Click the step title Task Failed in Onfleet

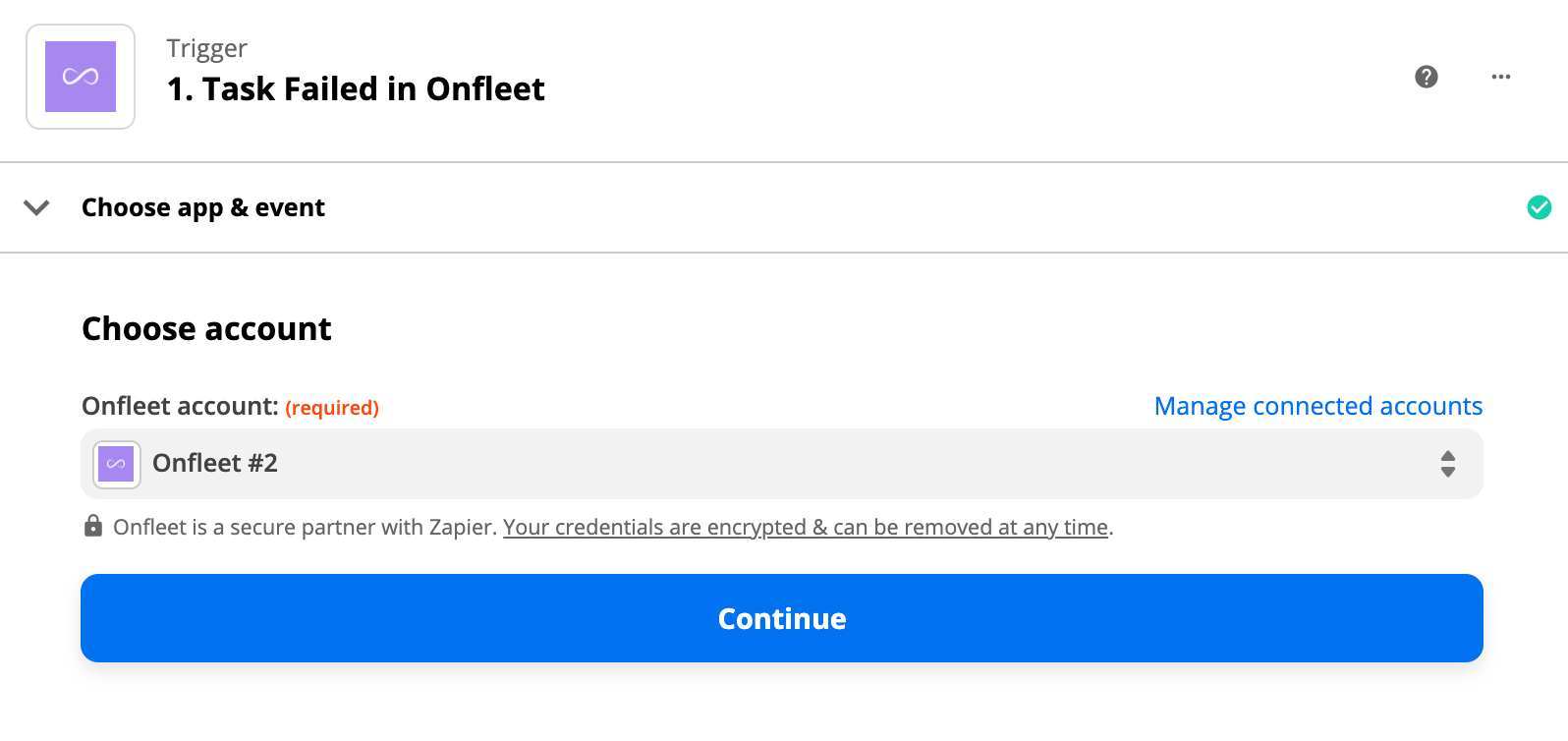click(356, 89)
